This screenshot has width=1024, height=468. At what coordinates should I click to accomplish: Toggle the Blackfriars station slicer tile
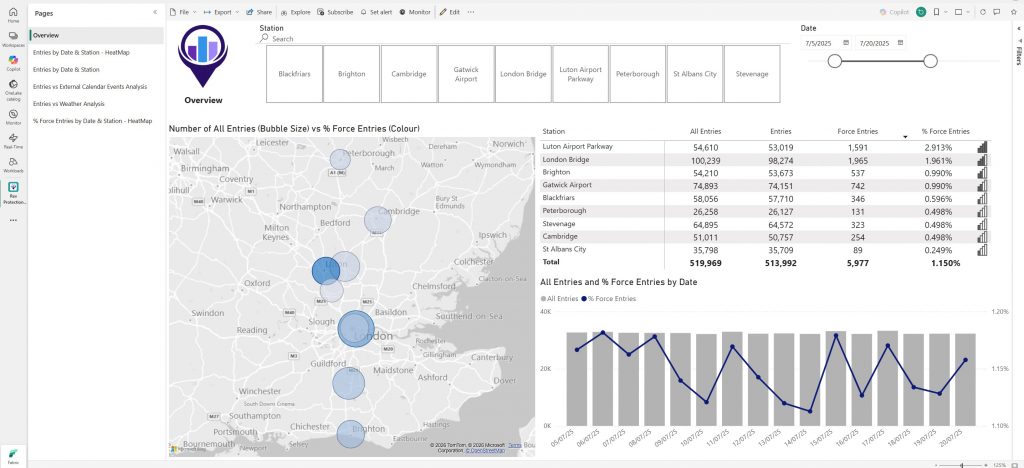pos(294,74)
